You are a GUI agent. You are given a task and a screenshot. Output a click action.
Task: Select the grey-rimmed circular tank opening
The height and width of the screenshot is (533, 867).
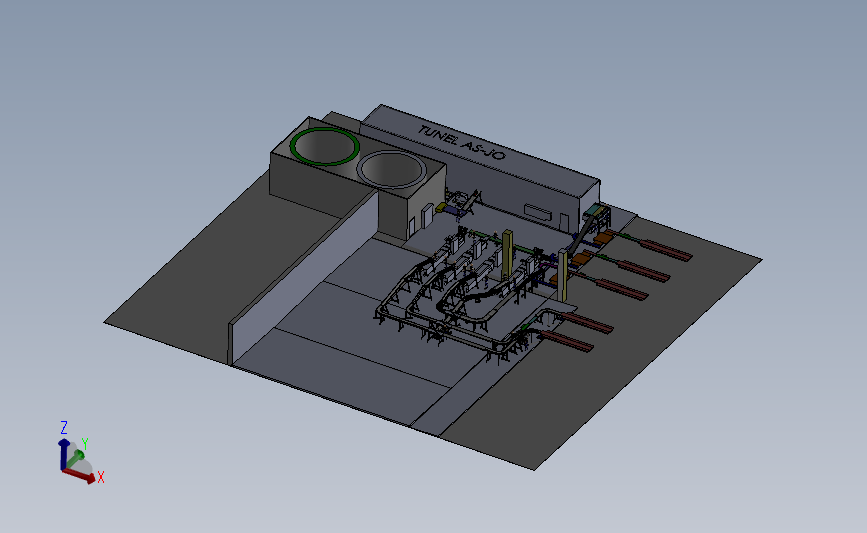pos(391,170)
